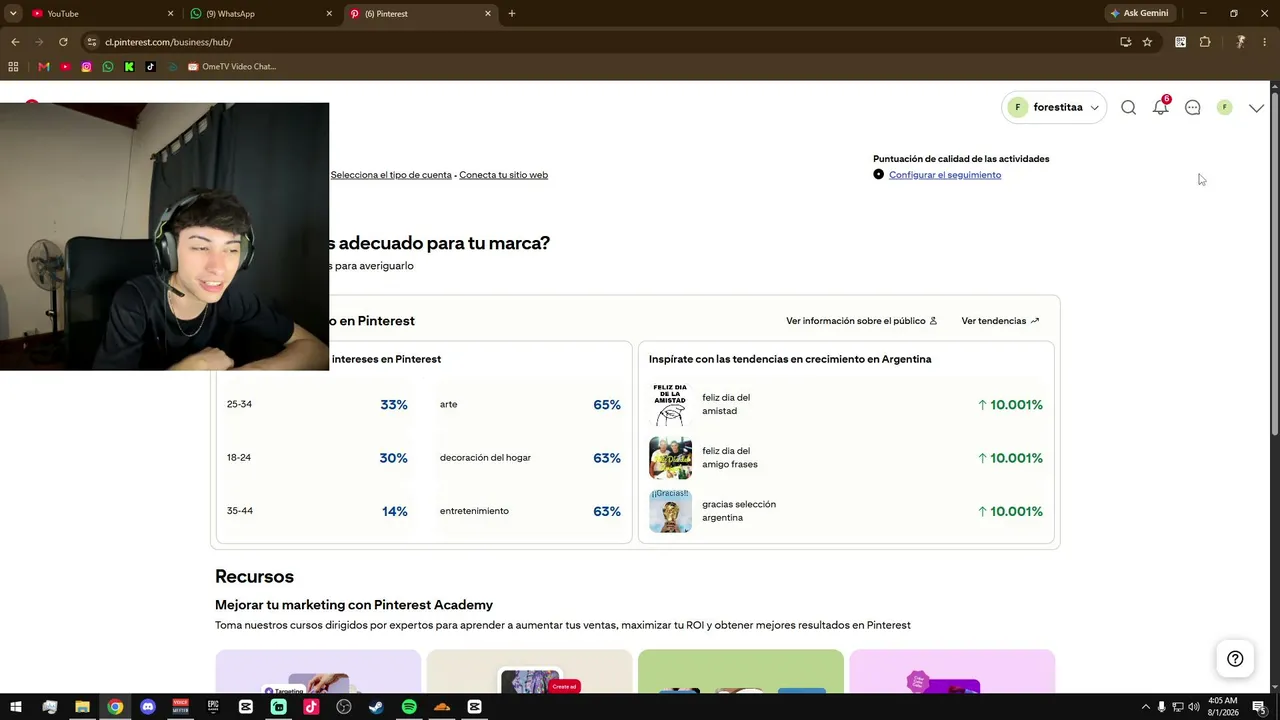Image resolution: width=1280 pixels, height=720 pixels.
Task: Open the forestitaa account switcher dropdown
Action: (x=1054, y=107)
